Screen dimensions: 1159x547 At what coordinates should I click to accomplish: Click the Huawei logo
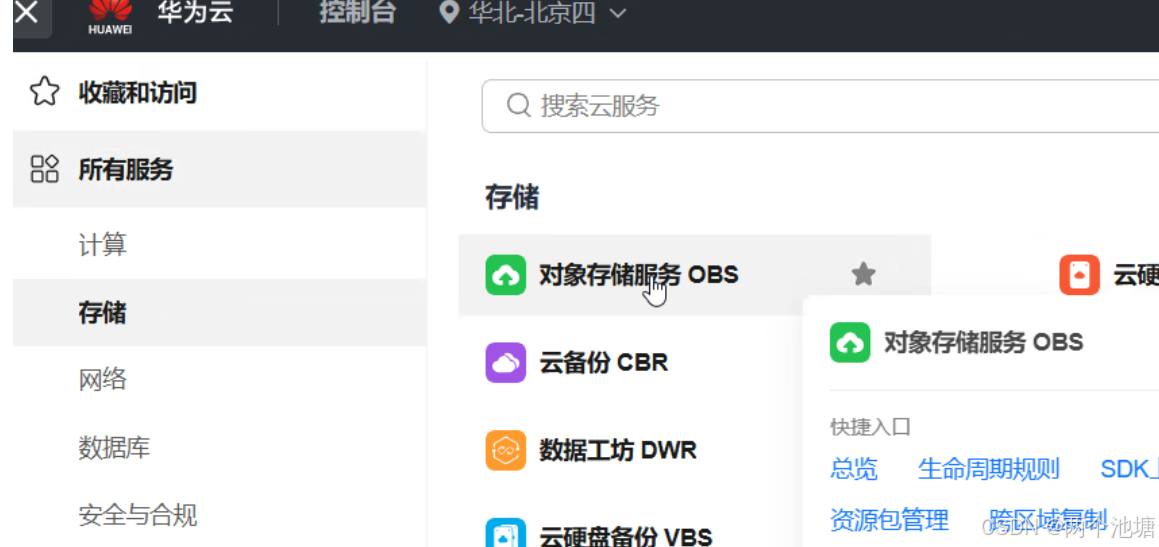(x=109, y=17)
